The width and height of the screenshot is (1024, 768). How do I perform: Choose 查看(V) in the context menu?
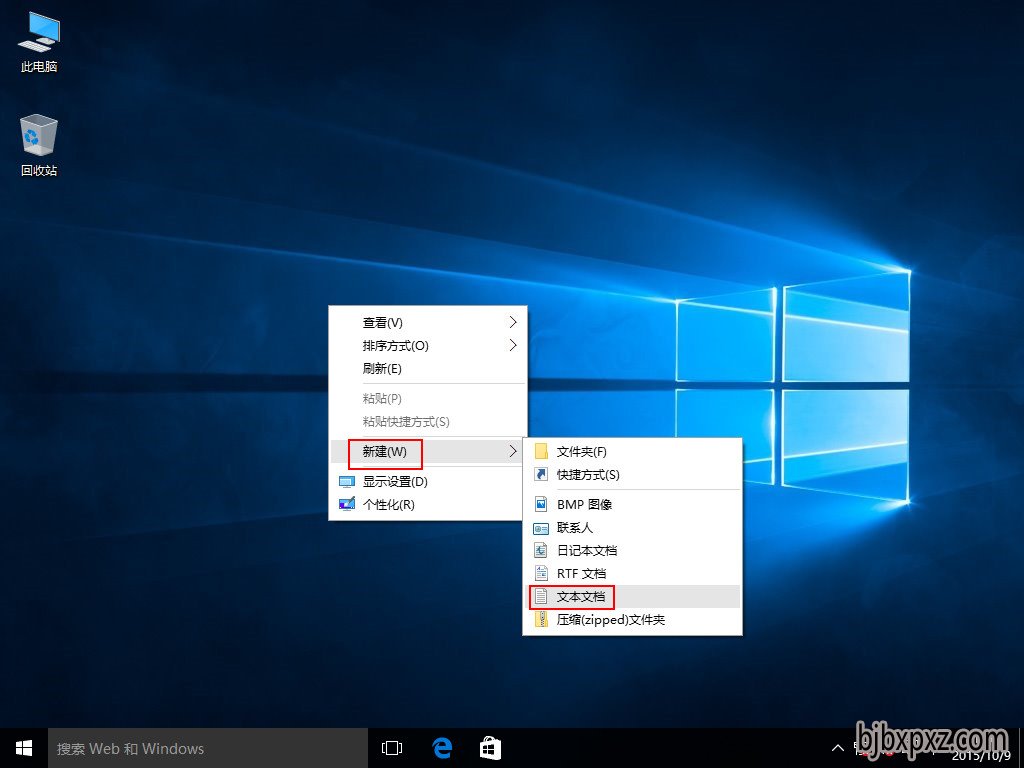click(x=428, y=323)
